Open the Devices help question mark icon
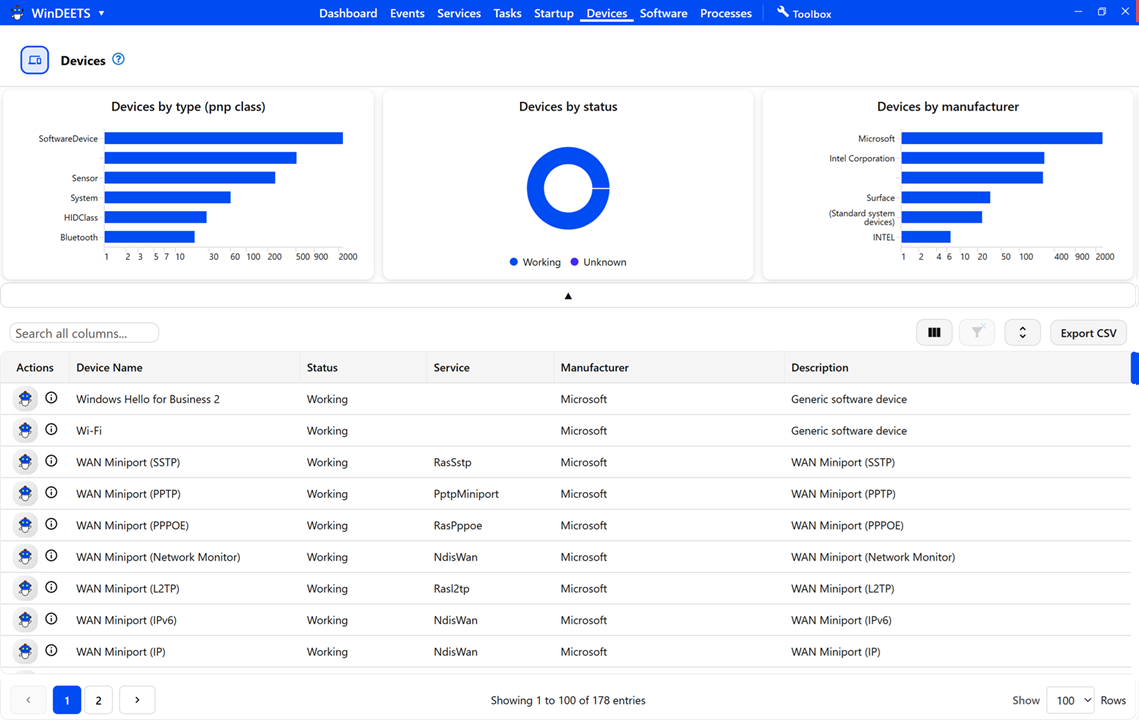 tap(118, 59)
